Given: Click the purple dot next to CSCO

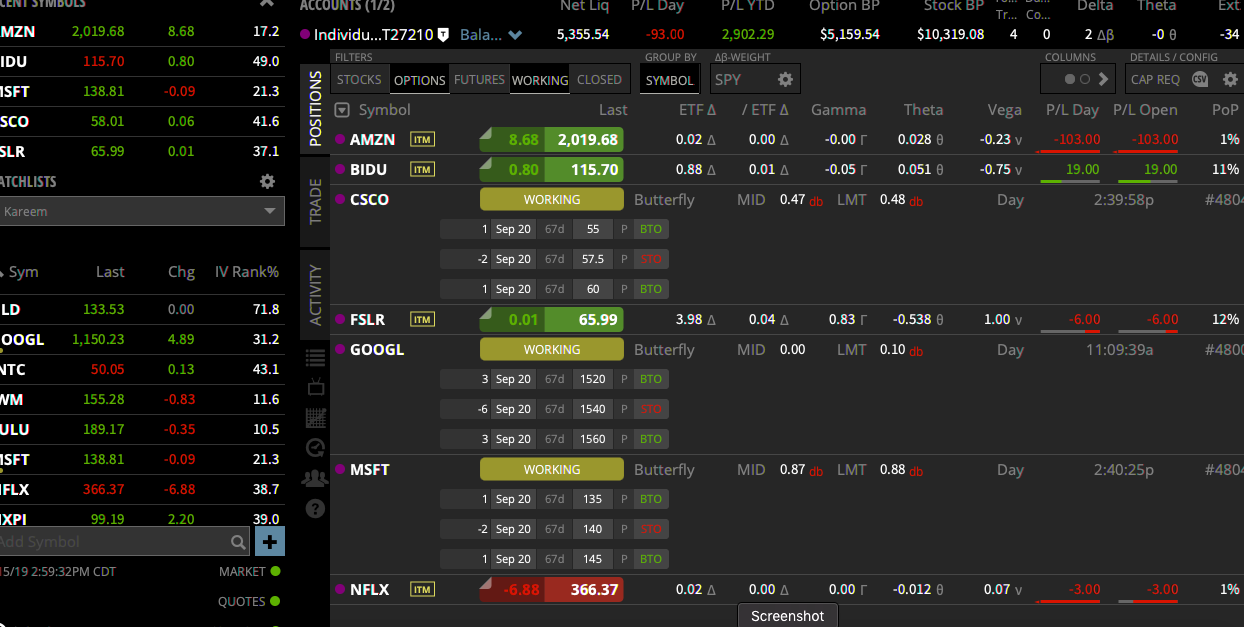Looking at the screenshot, I should coord(340,200).
